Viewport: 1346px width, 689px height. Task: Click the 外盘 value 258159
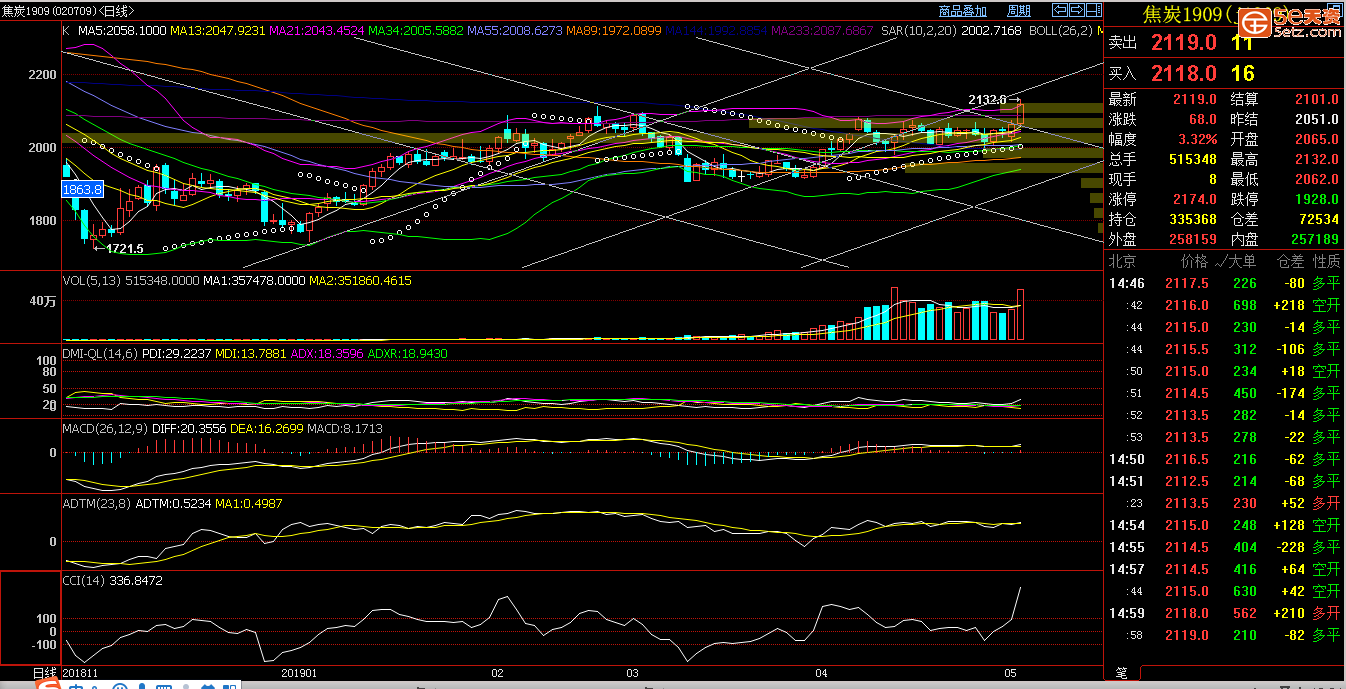point(1192,239)
